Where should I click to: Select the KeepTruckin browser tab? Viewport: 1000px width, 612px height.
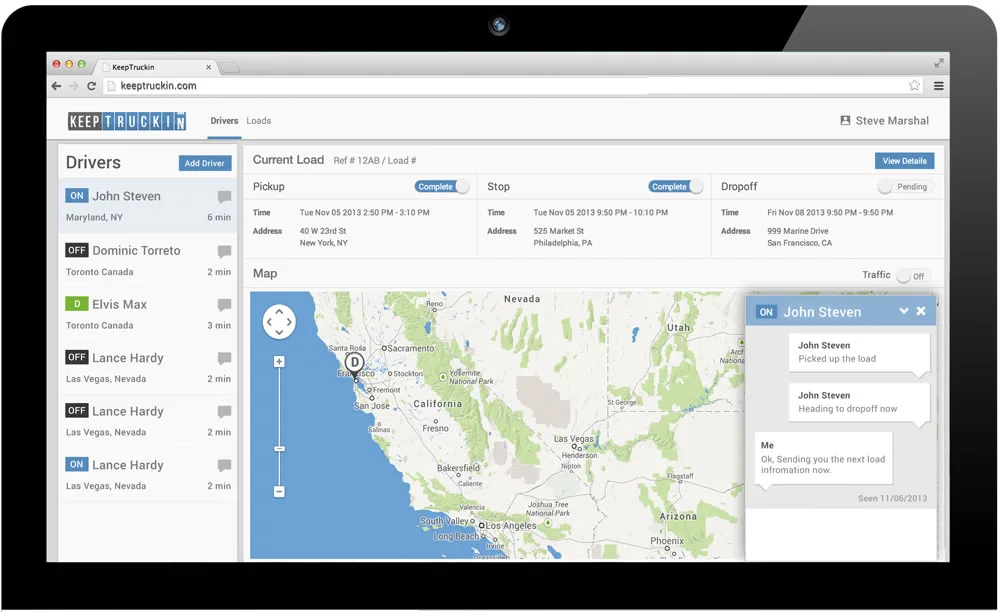(156, 67)
